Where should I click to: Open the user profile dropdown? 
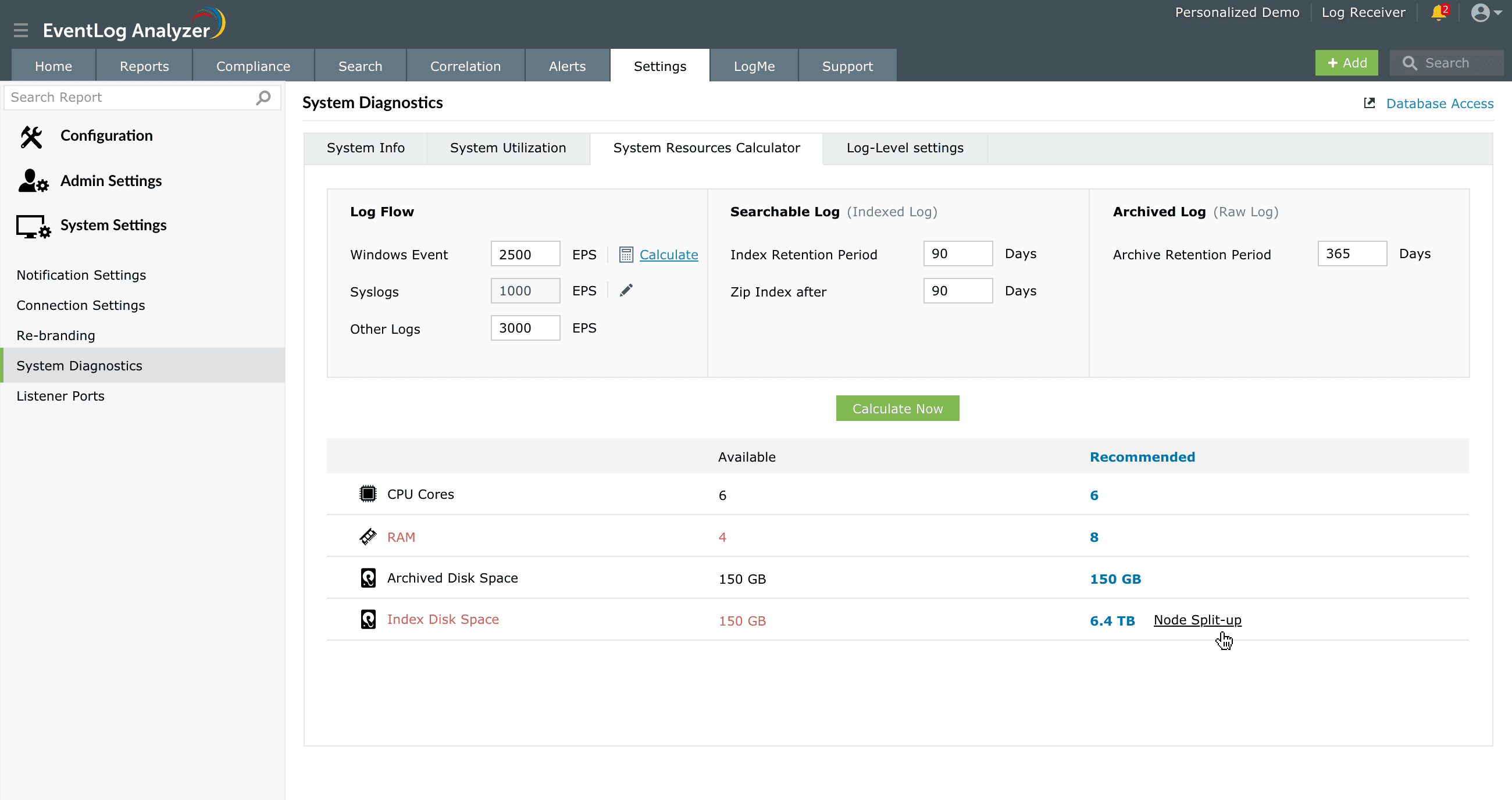point(1486,13)
